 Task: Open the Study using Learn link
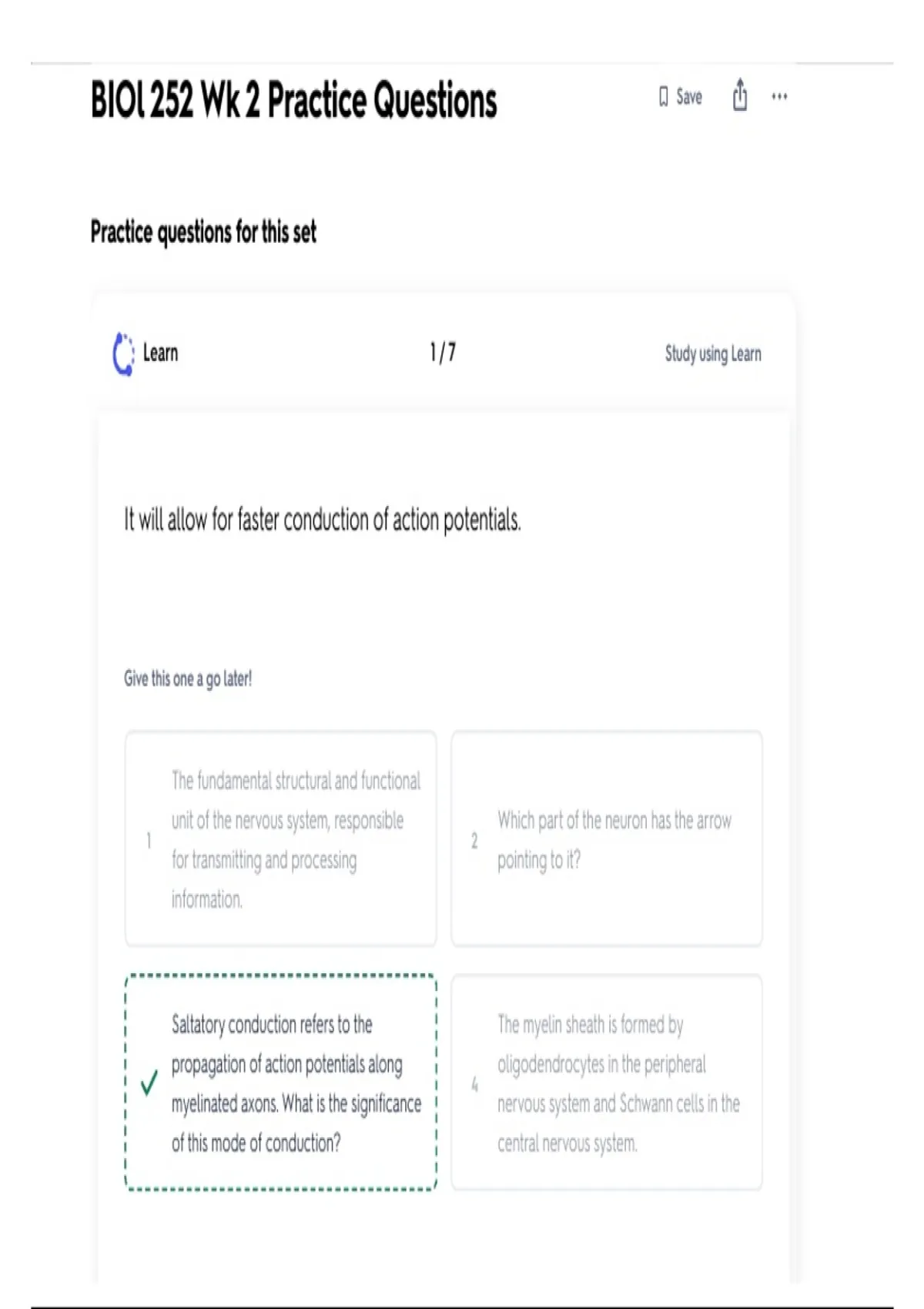pyautogui.click(x=713, y=353)
